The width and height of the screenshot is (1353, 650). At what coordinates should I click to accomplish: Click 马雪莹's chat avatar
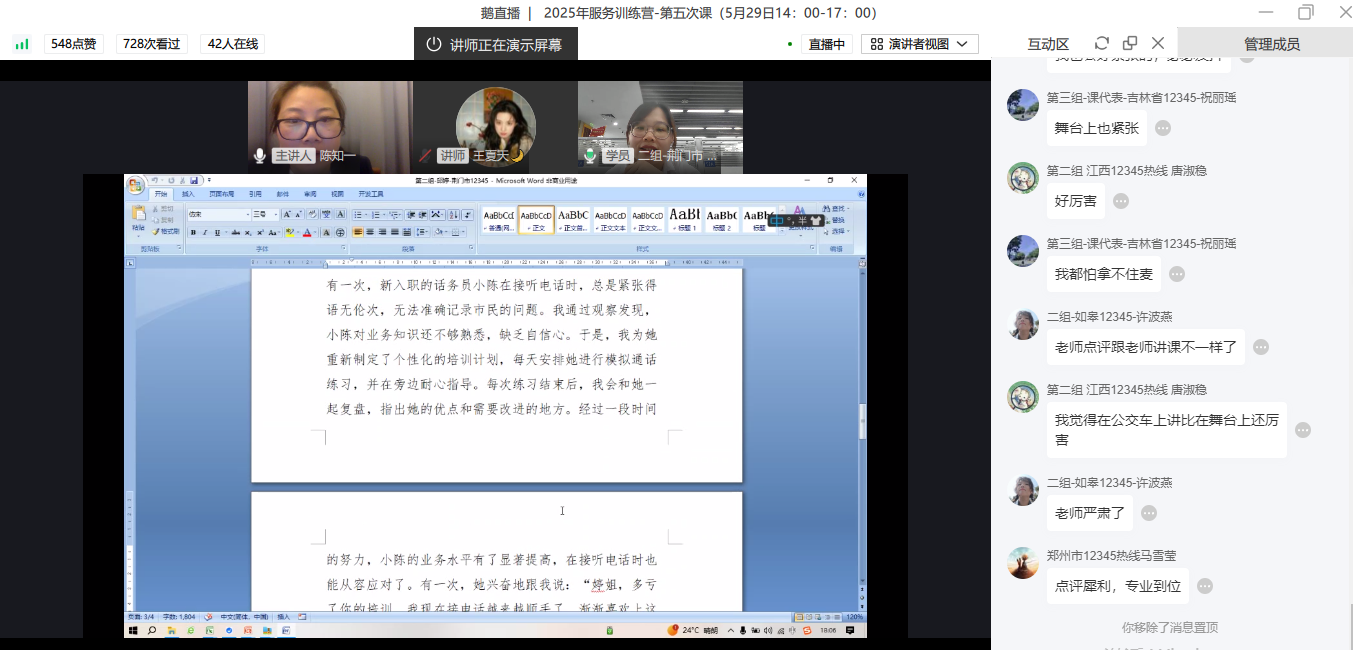[1023, 563]
